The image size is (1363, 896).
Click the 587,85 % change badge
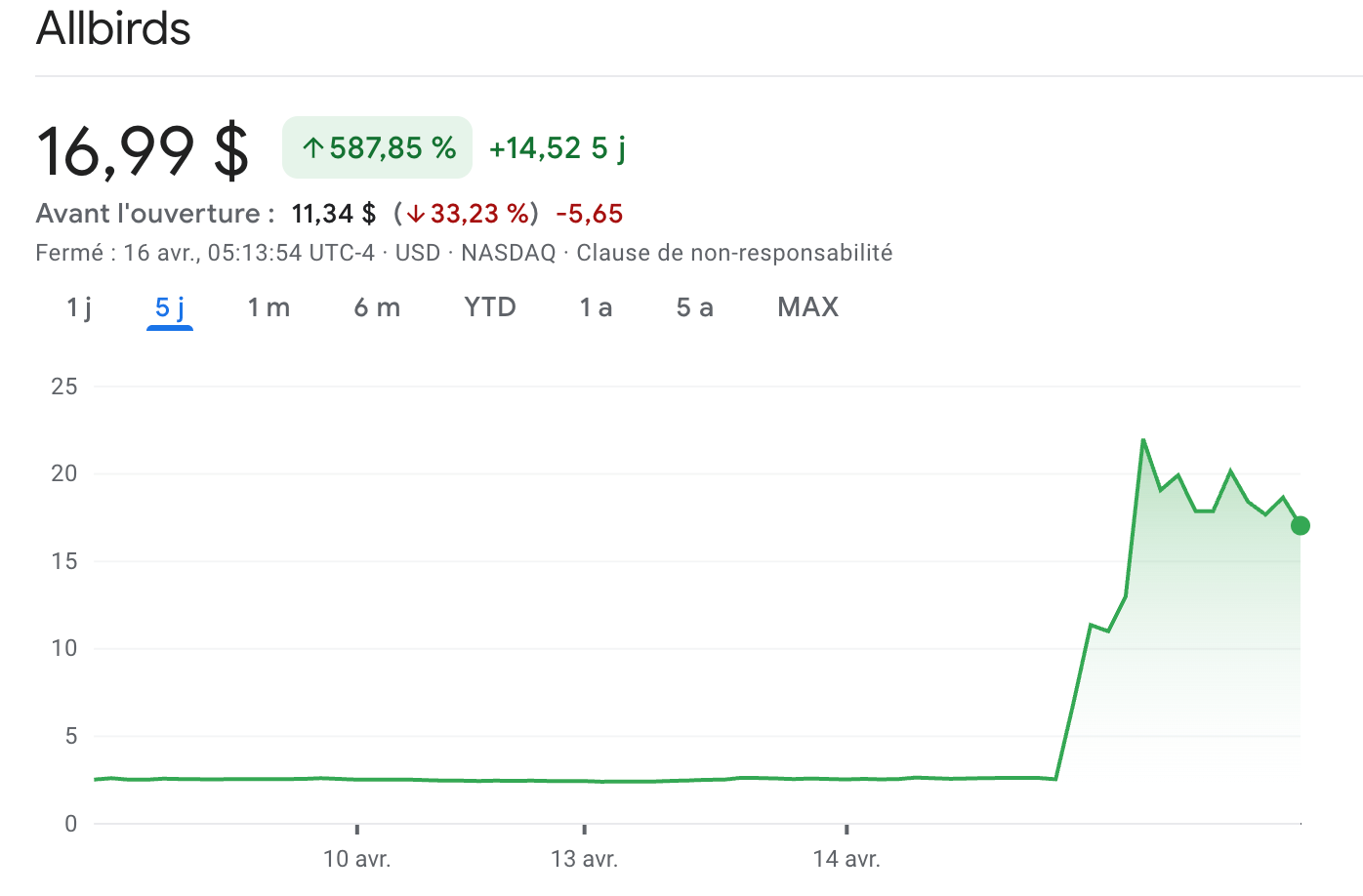(377, 148)
